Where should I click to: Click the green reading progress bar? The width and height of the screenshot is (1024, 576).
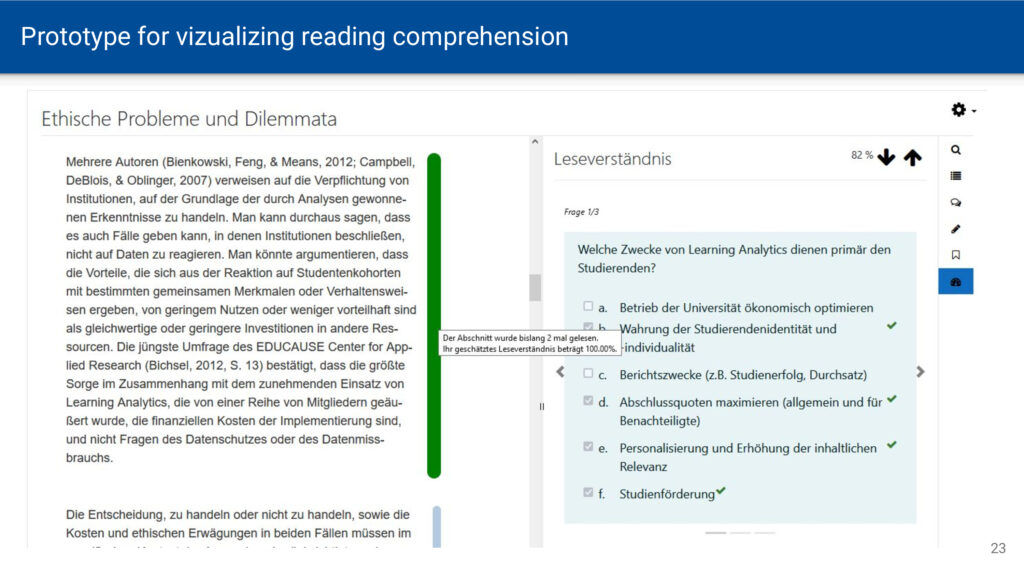click(434, 315)
